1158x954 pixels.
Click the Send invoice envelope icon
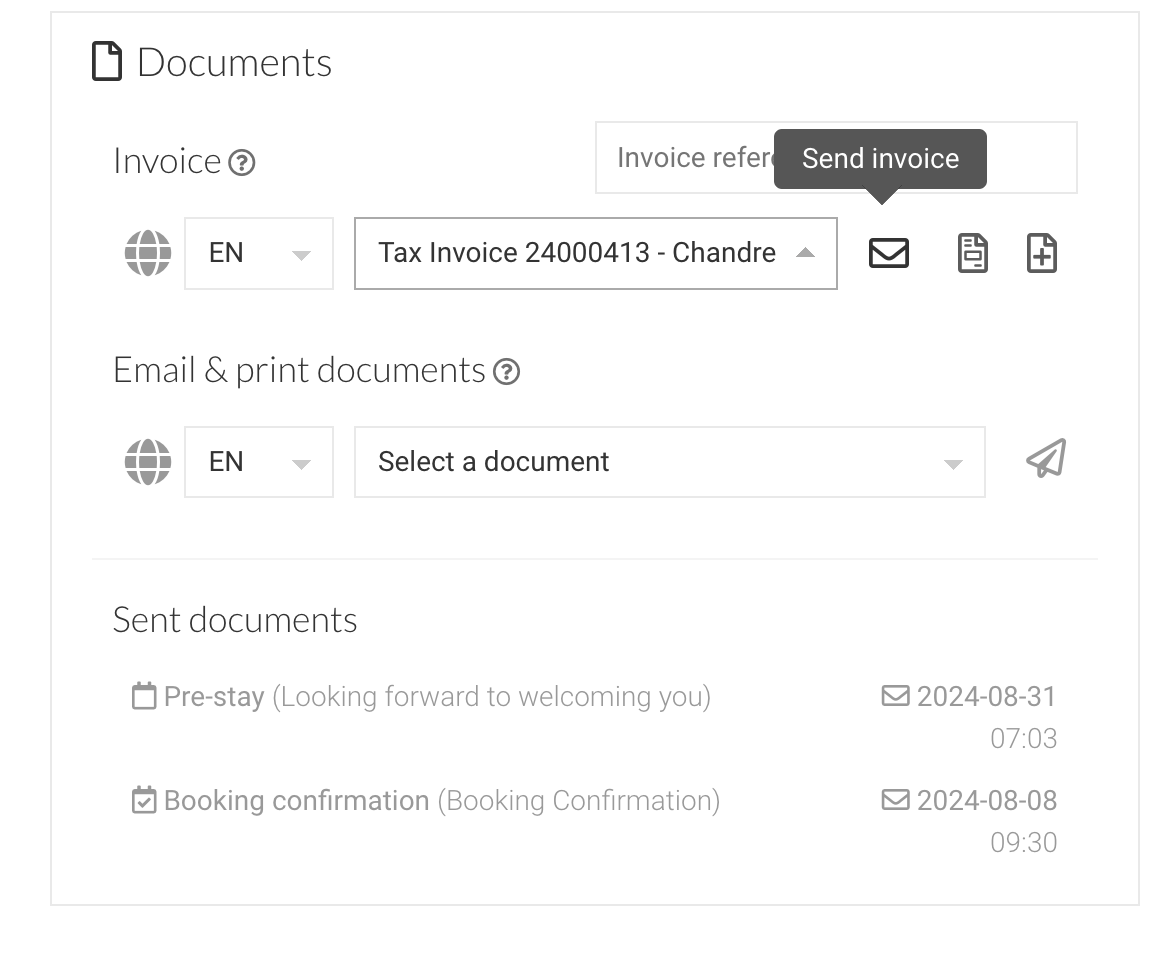point(888,253)
